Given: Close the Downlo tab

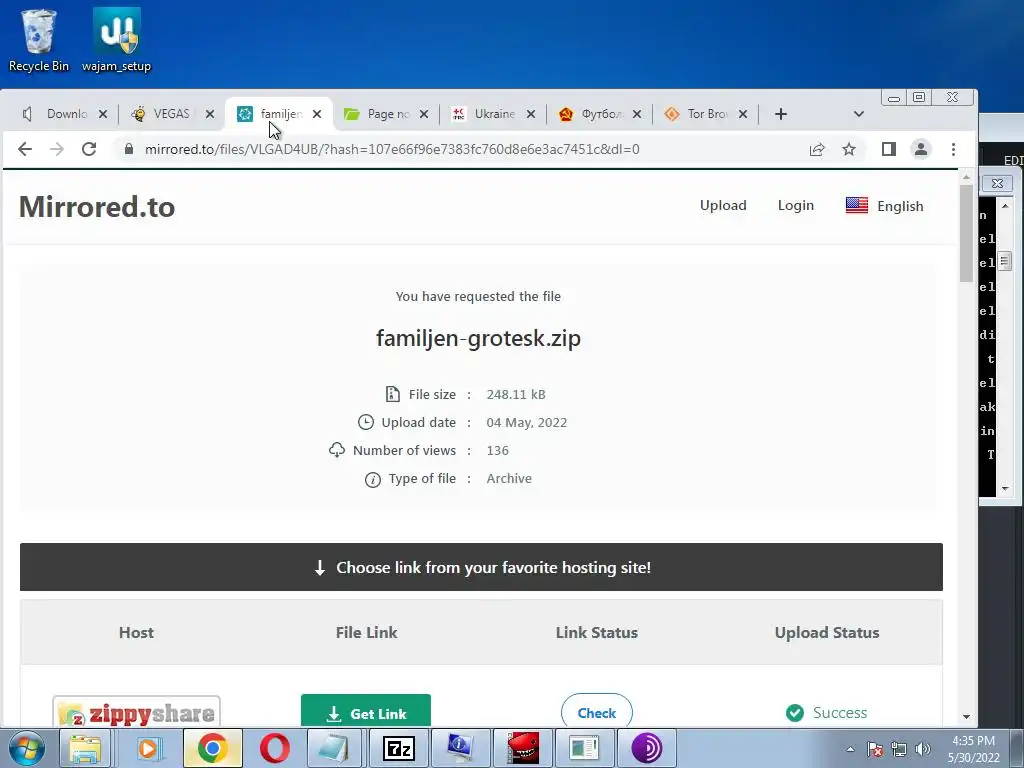Looking at the screenshot, I should [103, 114].
